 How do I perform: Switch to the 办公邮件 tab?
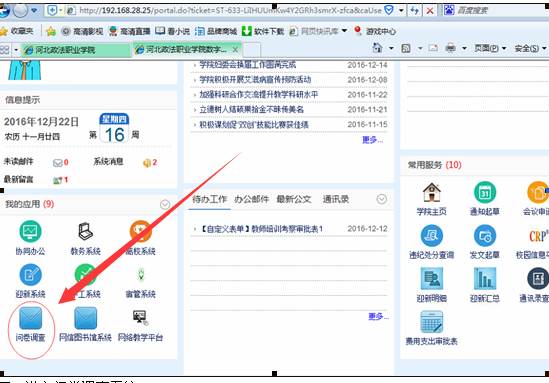point(251,200)
